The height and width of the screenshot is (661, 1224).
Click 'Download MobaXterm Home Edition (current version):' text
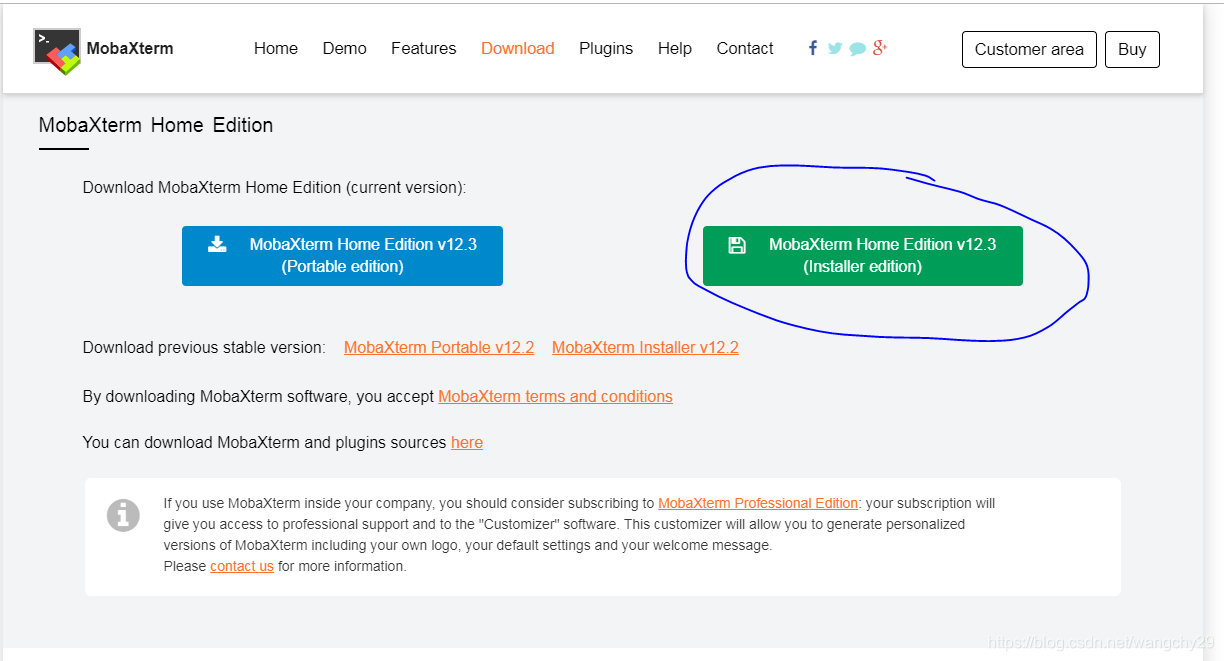coord(274,187)
